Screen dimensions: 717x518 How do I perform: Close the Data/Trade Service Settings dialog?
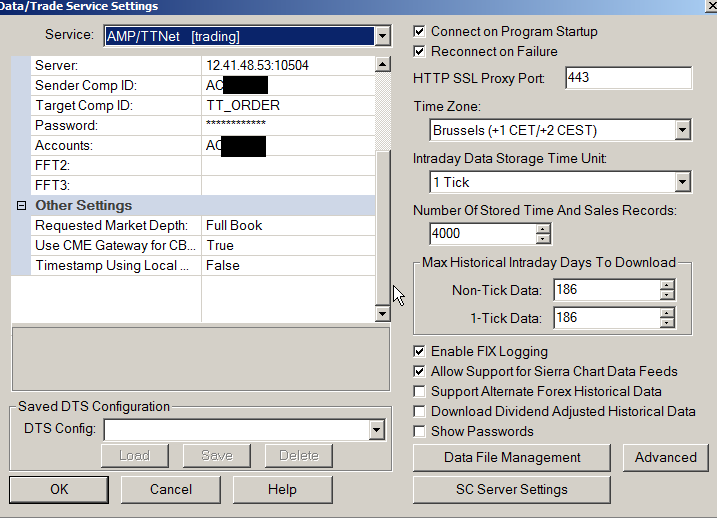(711, 6)
